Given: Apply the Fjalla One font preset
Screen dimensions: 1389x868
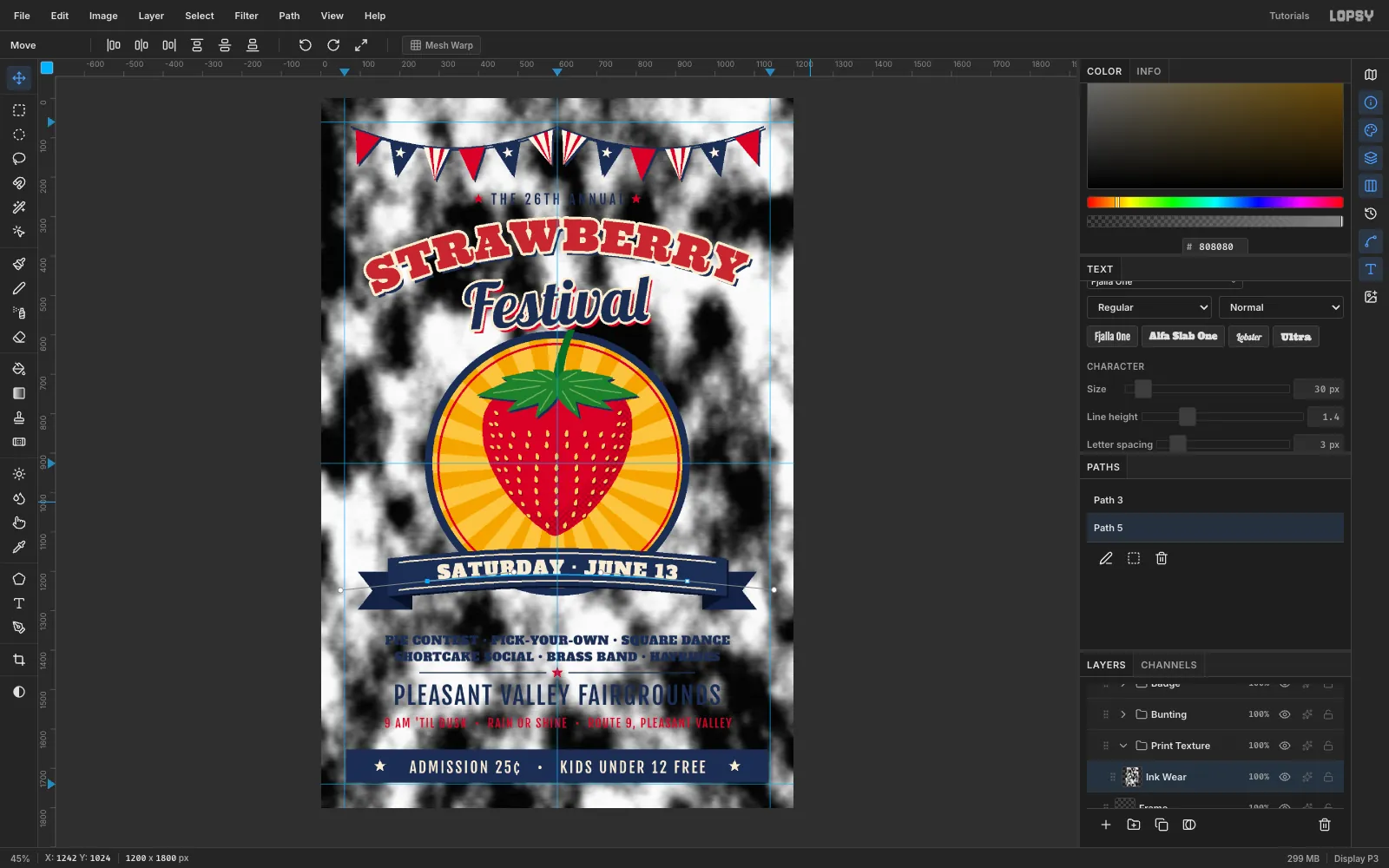Looking at the screenshot, I should (x=1112, y=337).
